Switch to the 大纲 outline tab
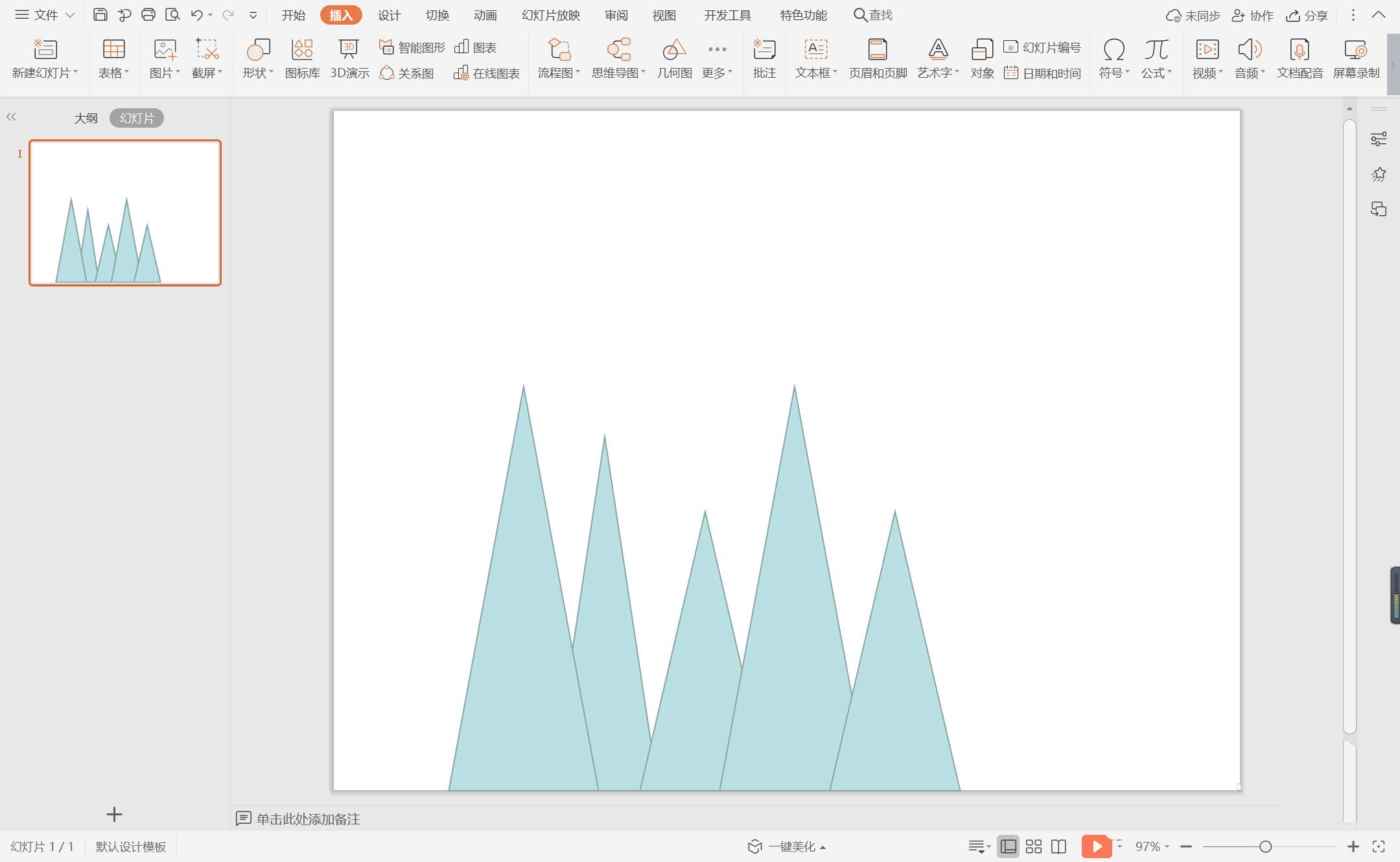 point(86,118)
